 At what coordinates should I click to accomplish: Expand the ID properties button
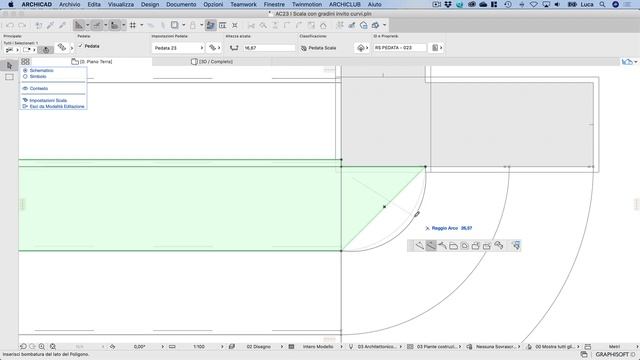point(437,48)
